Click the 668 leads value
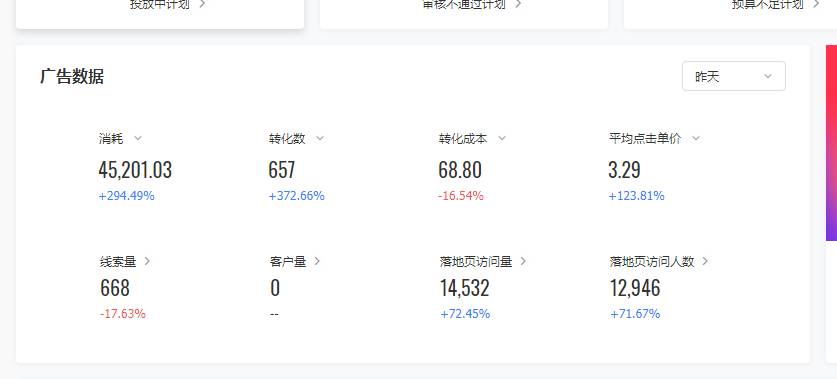This screenshot has height=379, width=837. [115, 288]
